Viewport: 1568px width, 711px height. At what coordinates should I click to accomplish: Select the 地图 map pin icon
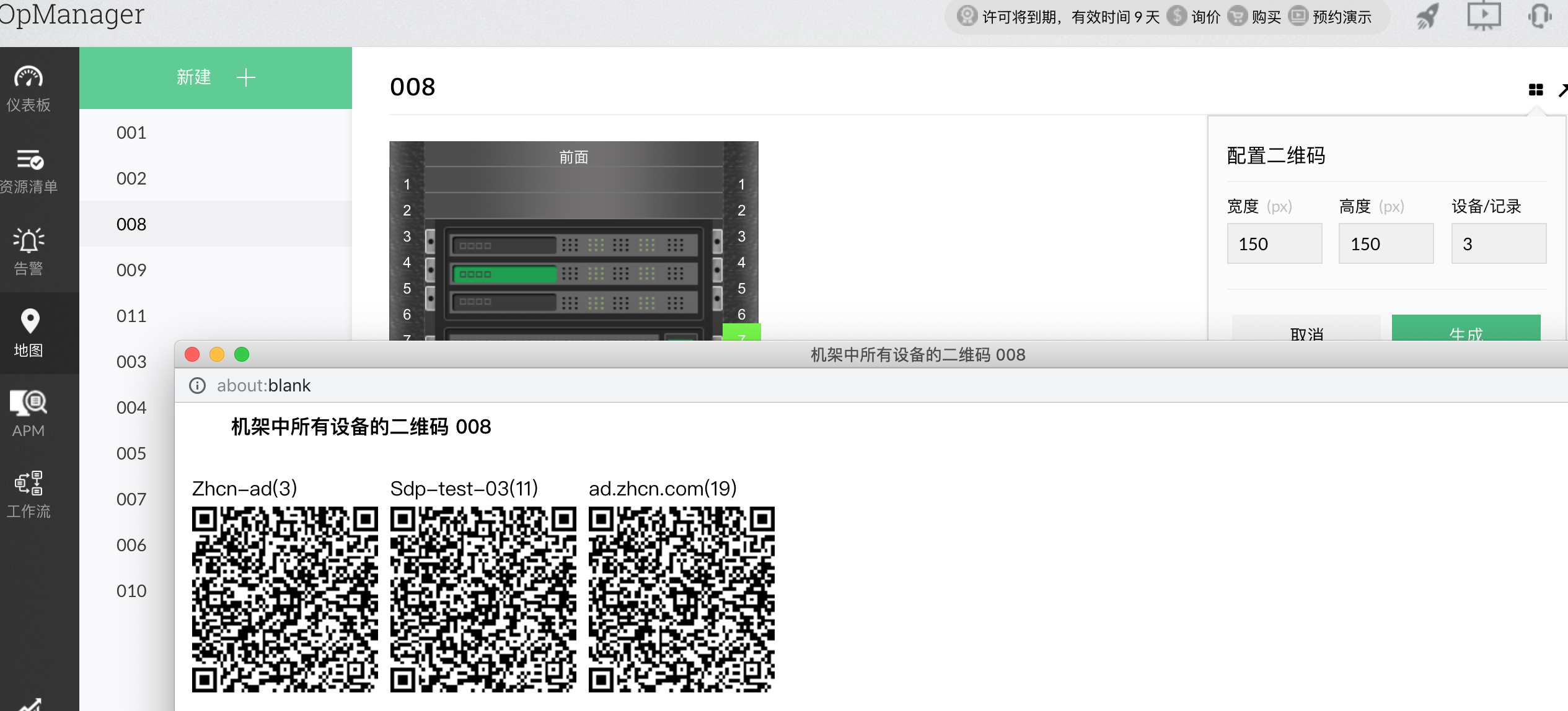30,321
